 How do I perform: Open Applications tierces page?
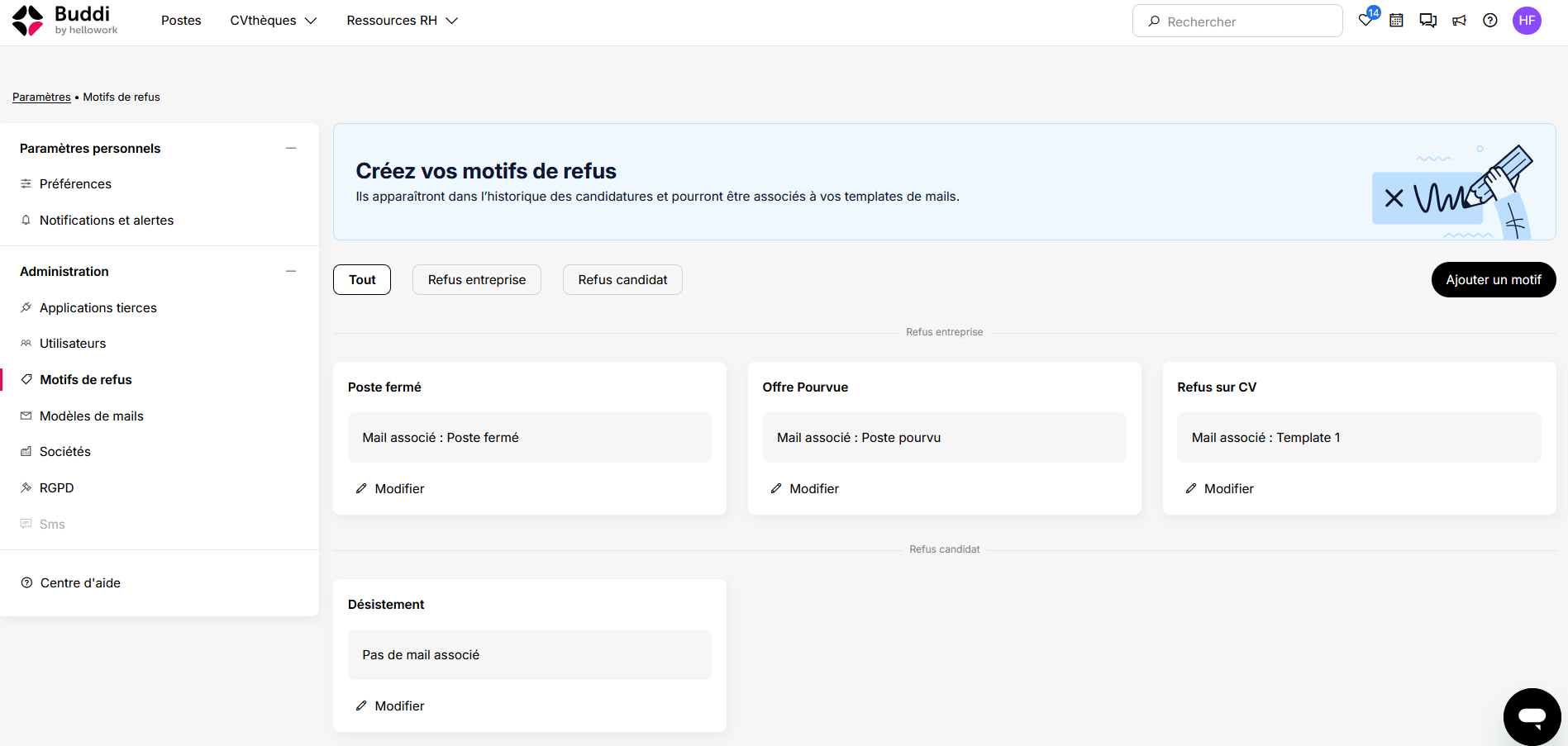coord(98,307)
